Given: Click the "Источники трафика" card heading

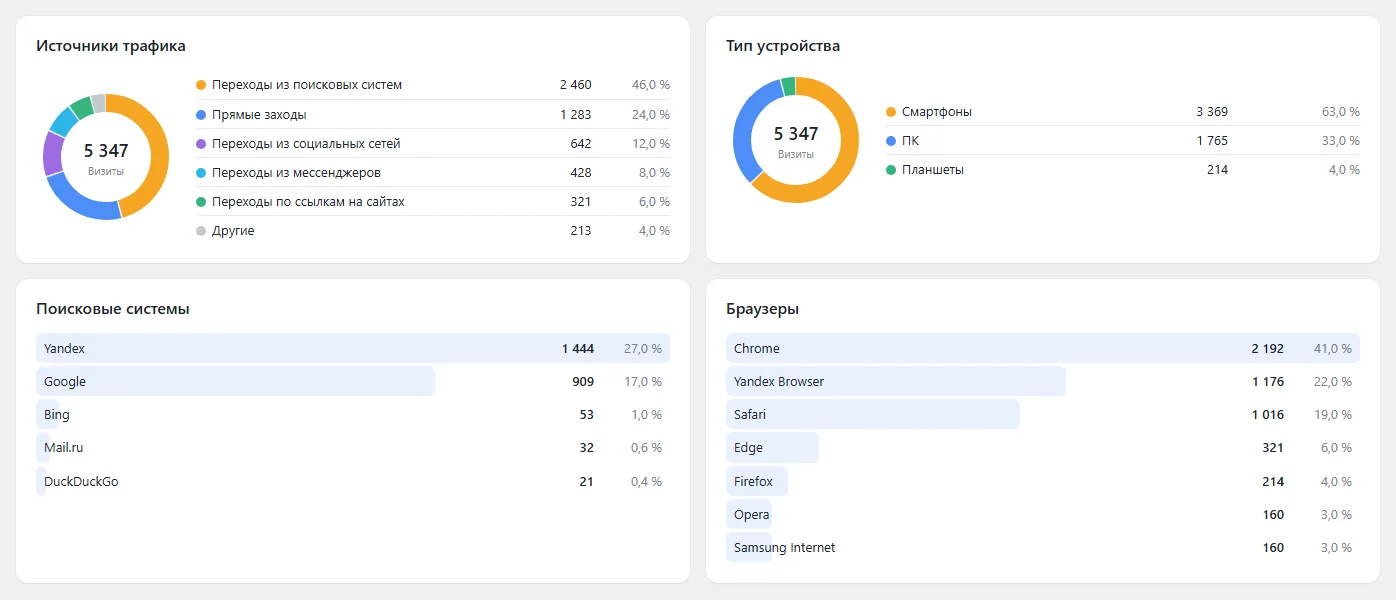Looking at the screenshot, I should point(111,46).
